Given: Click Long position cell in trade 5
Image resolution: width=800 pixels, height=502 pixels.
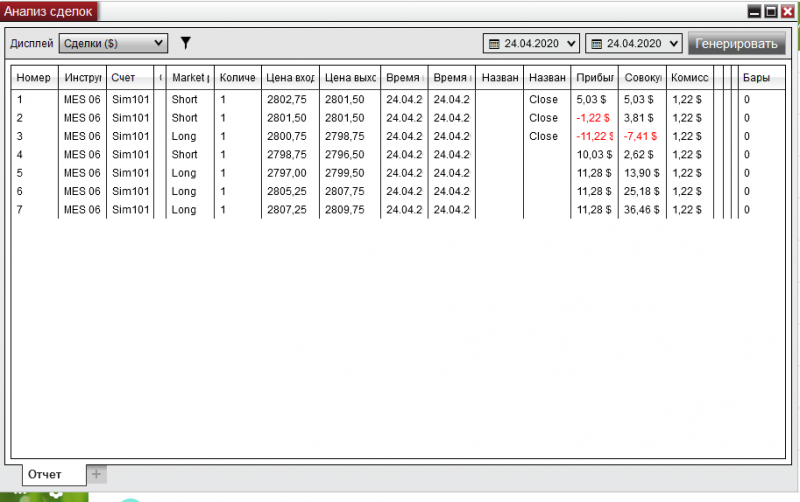Looking at the screenshot, I should click(184, 173).
